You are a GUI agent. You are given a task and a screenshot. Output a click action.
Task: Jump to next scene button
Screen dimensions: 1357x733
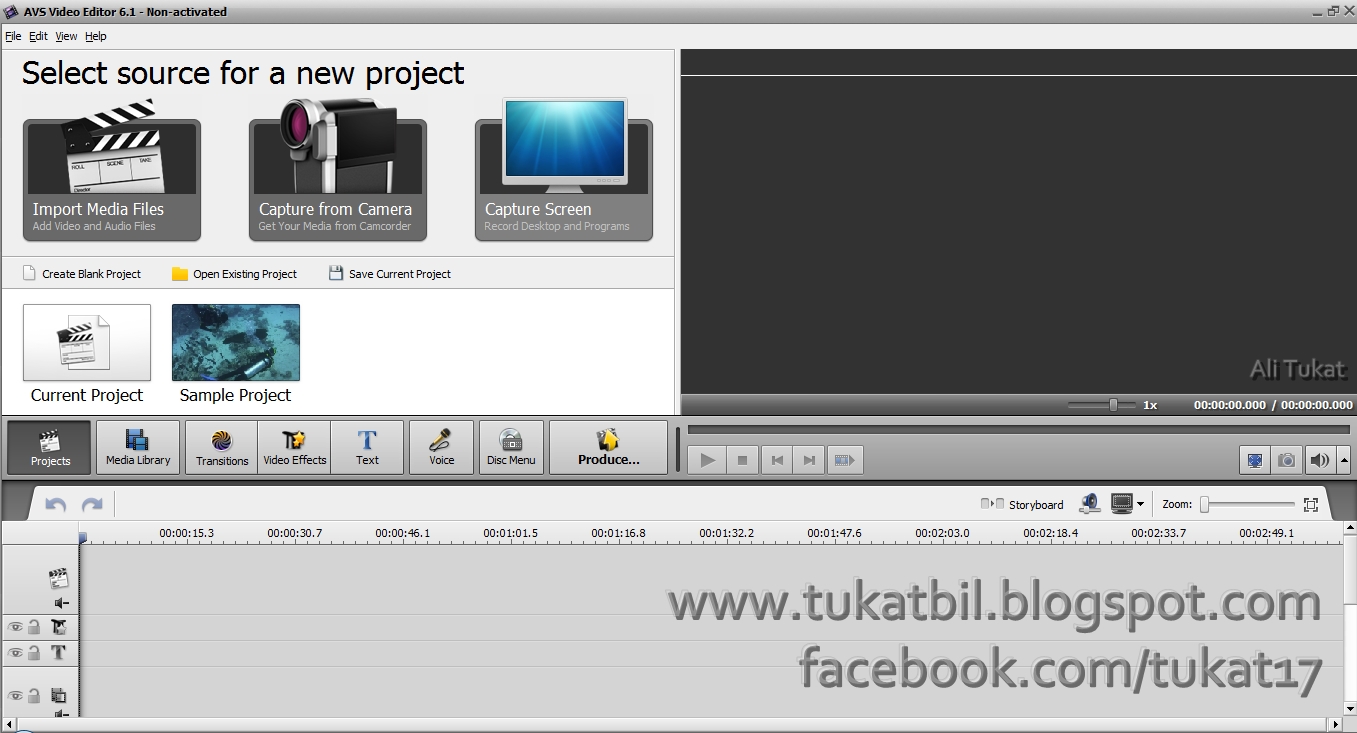click(x=845, y=460)
